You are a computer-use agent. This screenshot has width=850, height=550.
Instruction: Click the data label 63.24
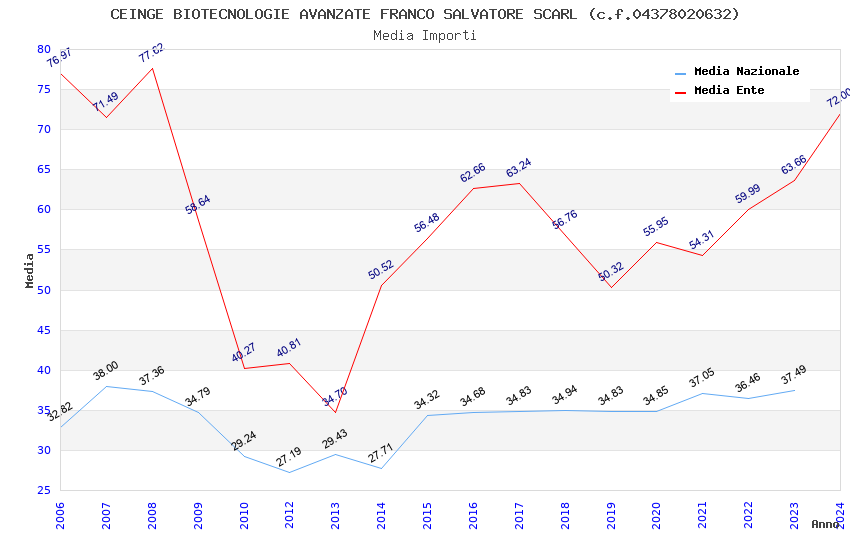[519, 168]
